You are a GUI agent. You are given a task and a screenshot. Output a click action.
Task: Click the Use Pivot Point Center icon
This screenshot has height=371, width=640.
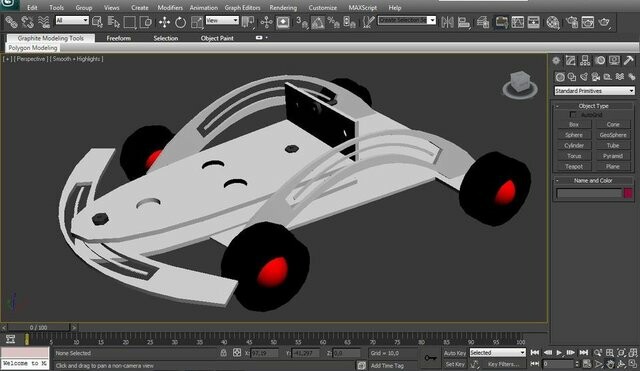tap(248, 22)
